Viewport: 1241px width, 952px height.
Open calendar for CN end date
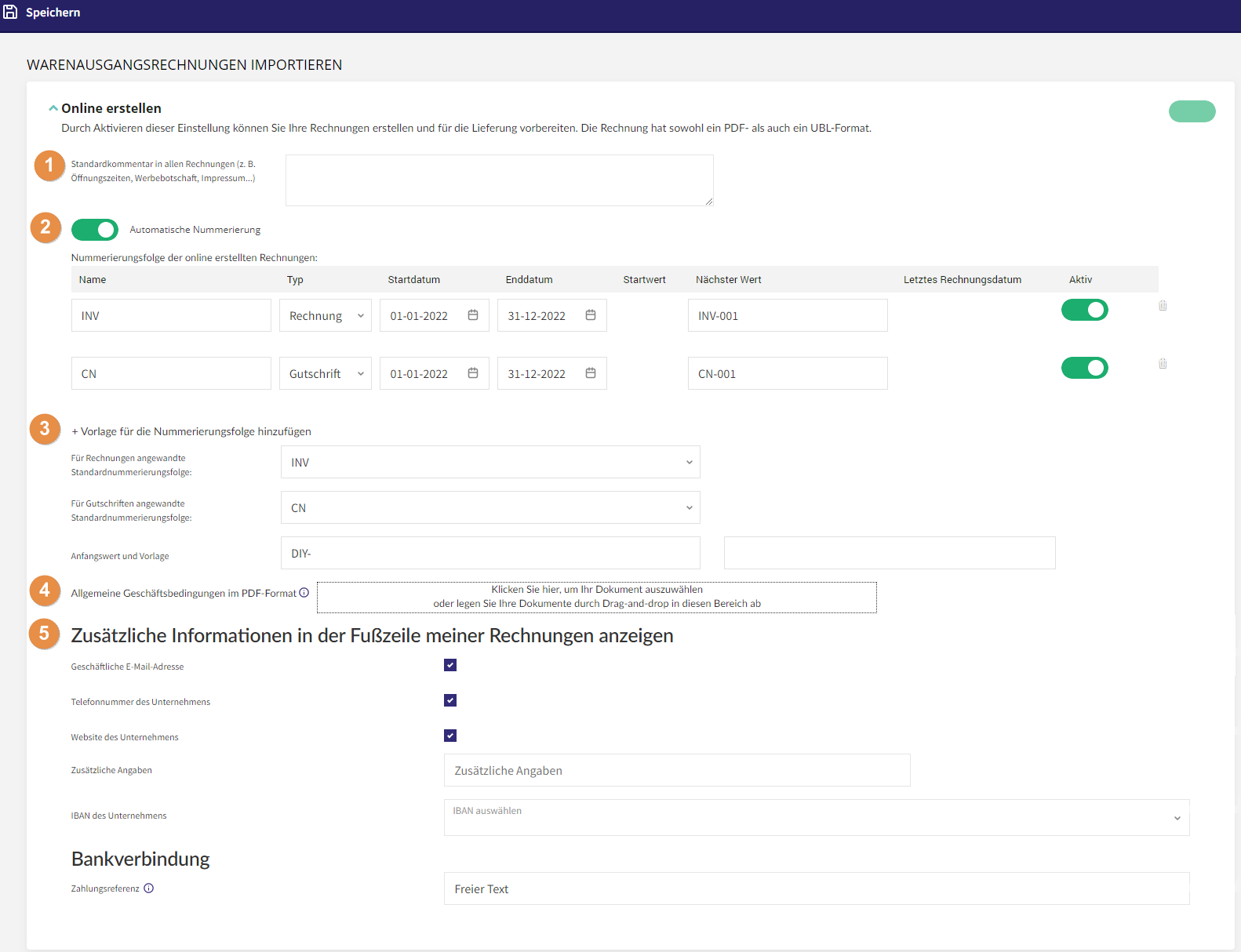[591, 373]
